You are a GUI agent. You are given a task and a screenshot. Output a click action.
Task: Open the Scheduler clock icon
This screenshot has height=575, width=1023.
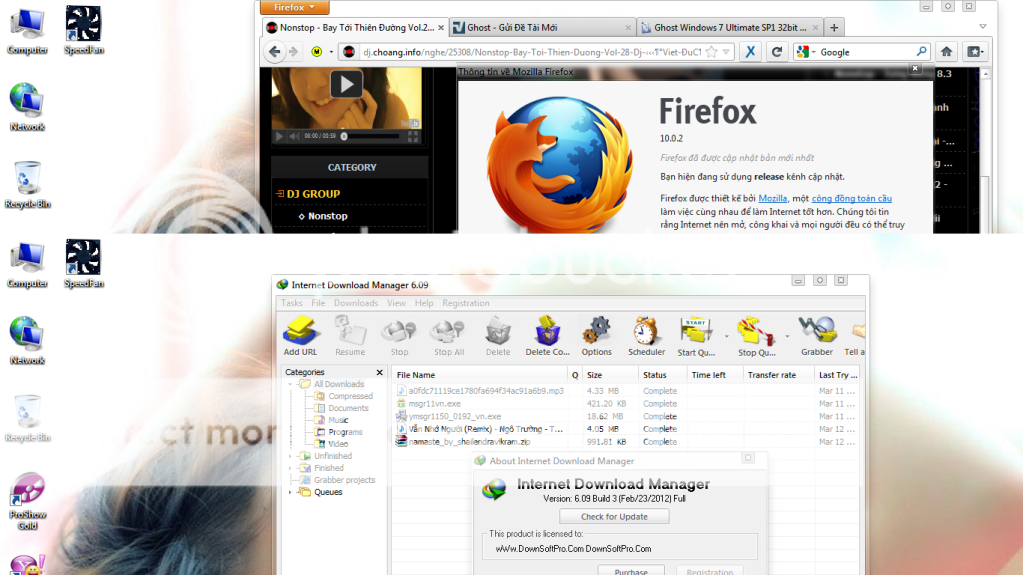pos(646,334)
